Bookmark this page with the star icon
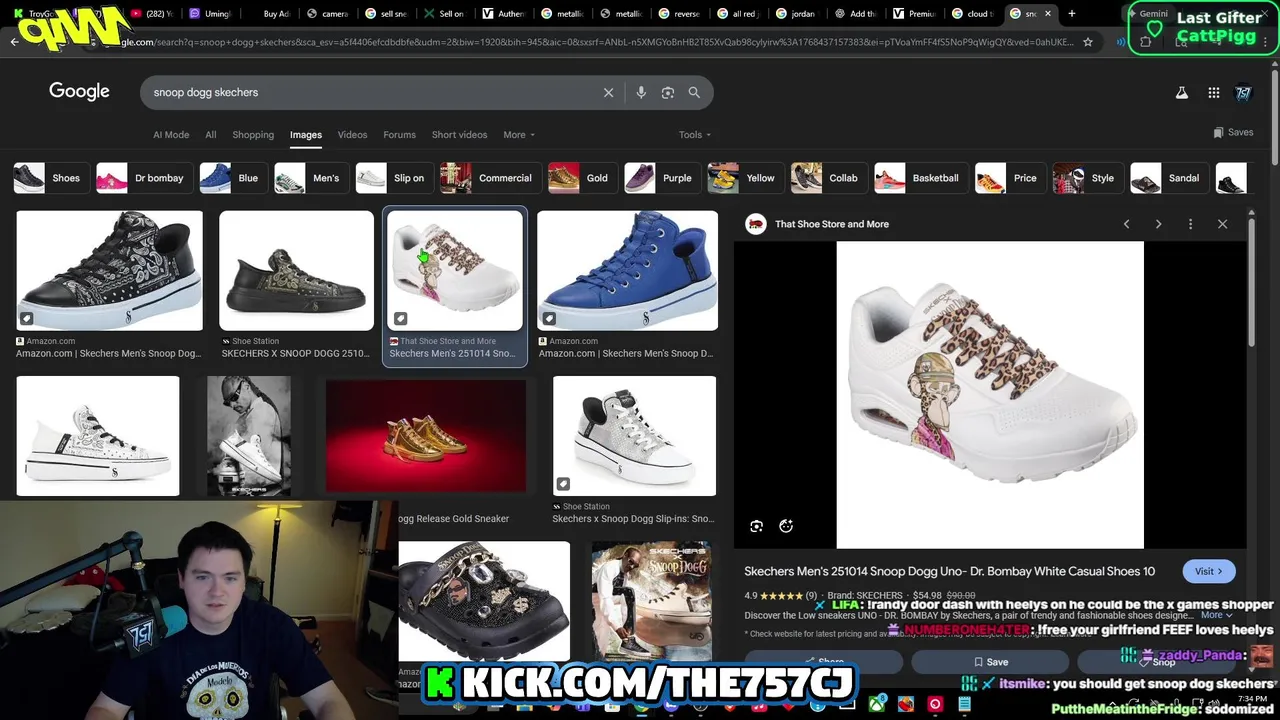The image size is (1280, 720). coord(1088,42)
